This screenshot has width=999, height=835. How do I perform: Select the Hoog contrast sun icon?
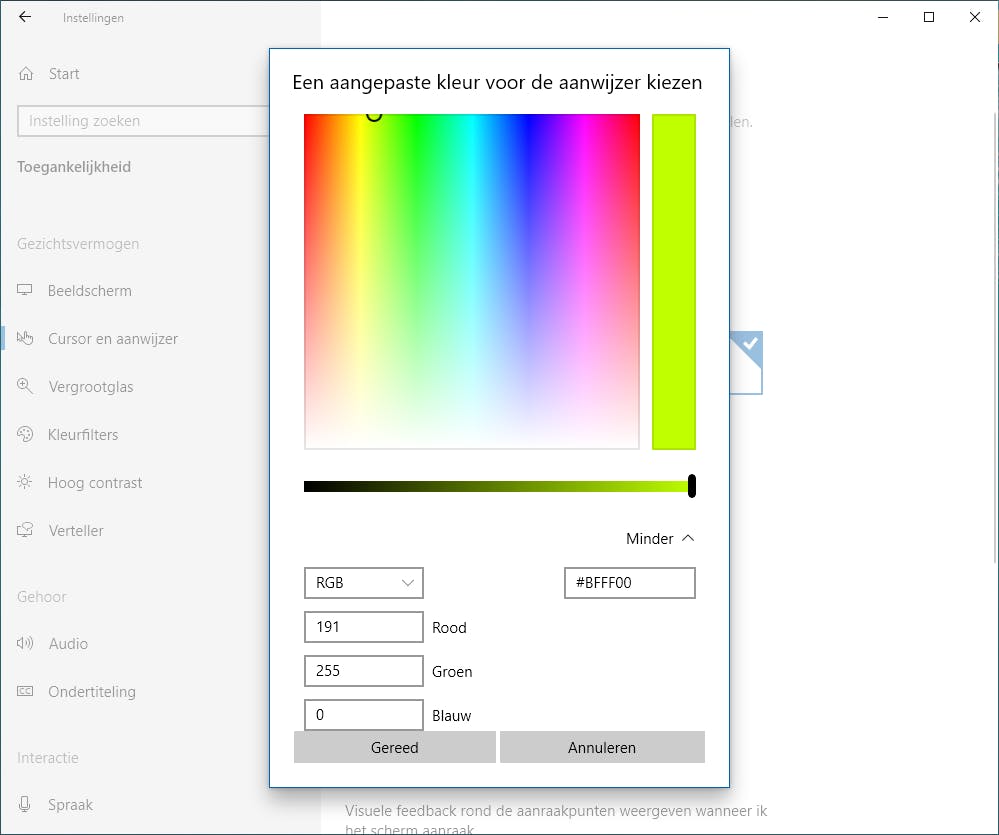click(25, 482)
